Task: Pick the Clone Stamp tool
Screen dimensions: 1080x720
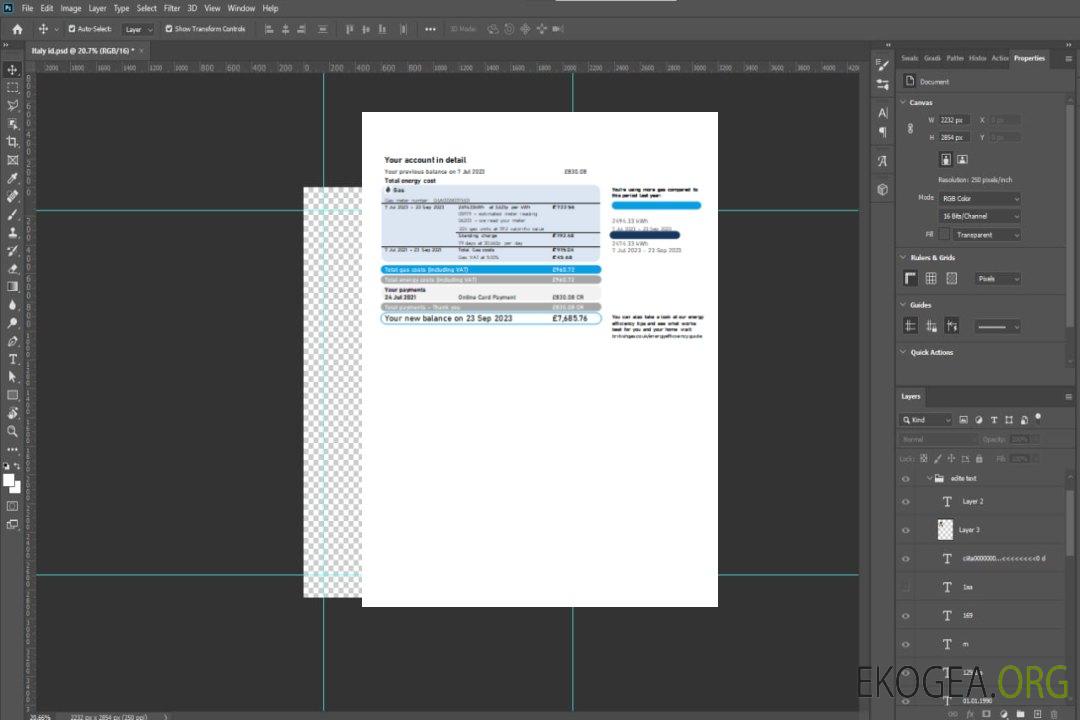Action: coord(13,232)
